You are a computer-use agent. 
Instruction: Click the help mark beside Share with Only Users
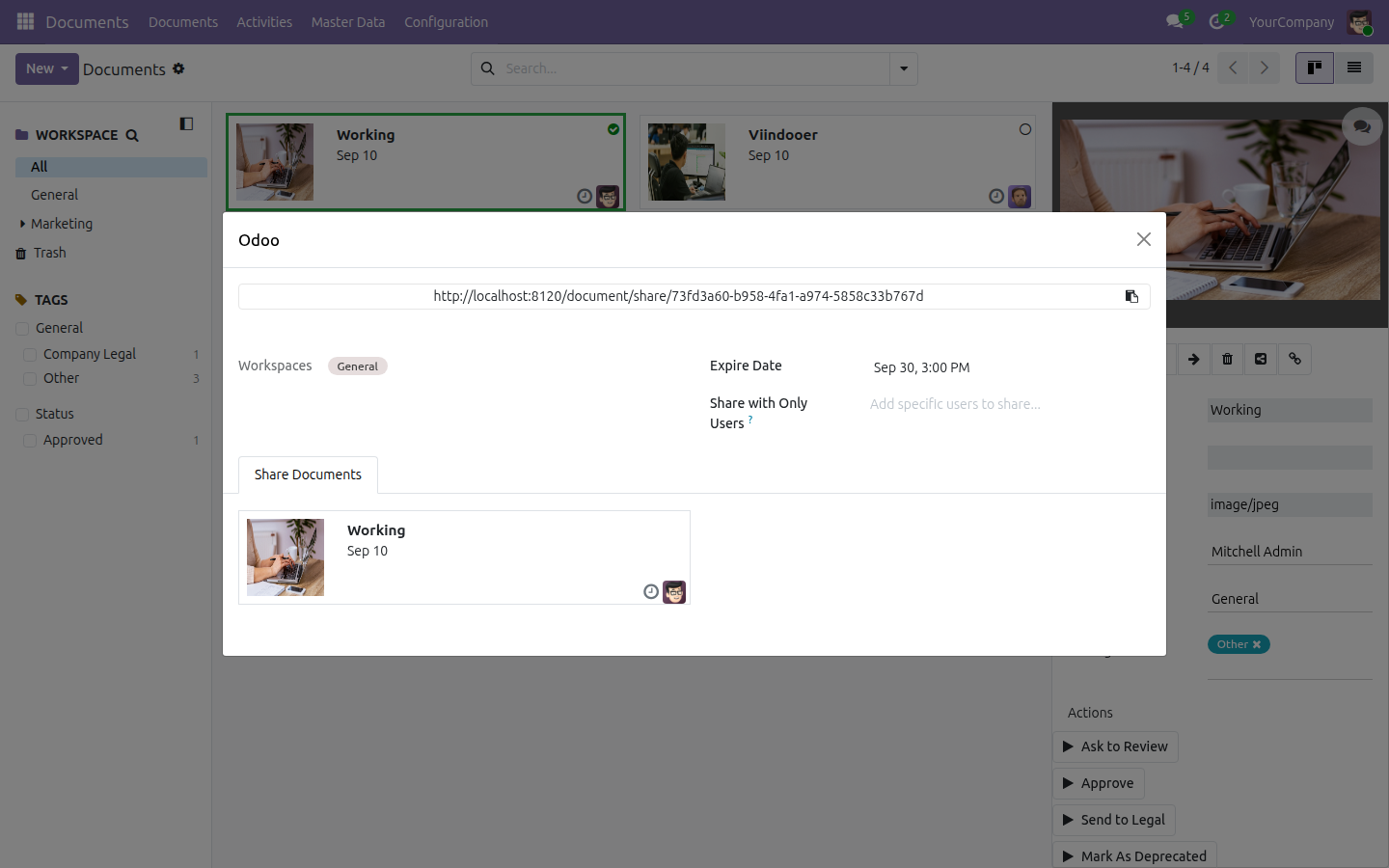(x=750, y=419)
